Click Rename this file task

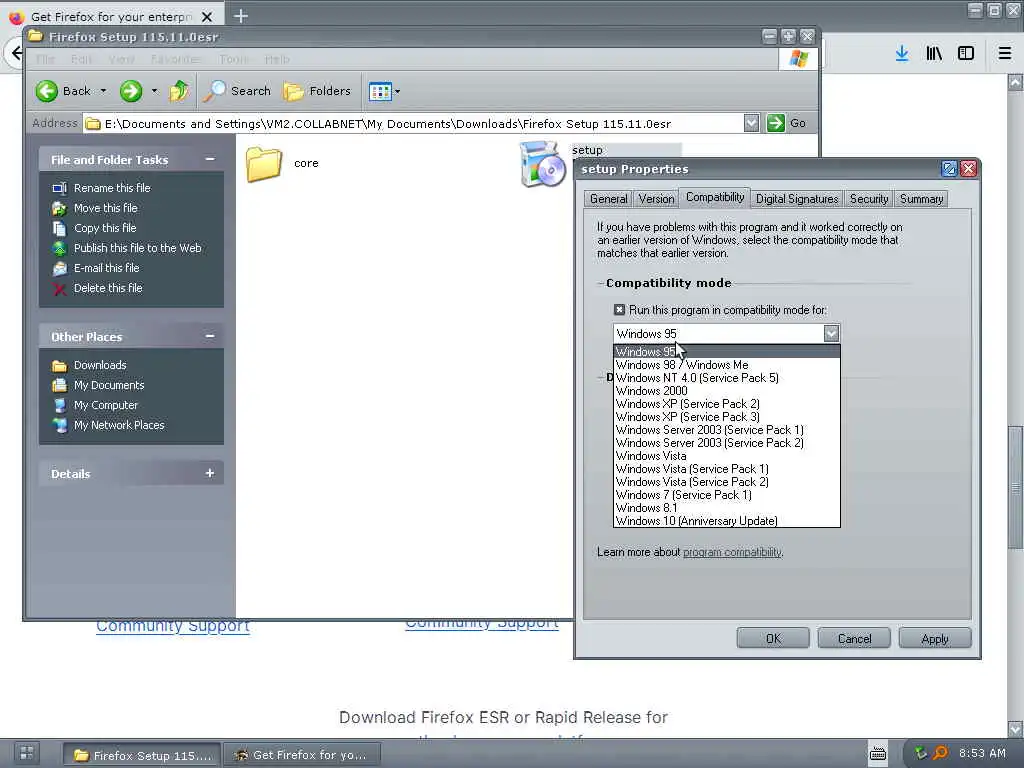tap(112, 188)
